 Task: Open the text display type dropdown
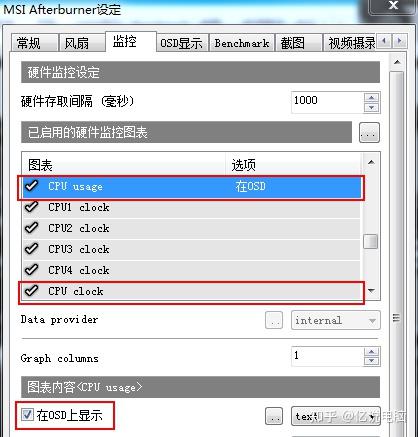(x=335, y=416)
